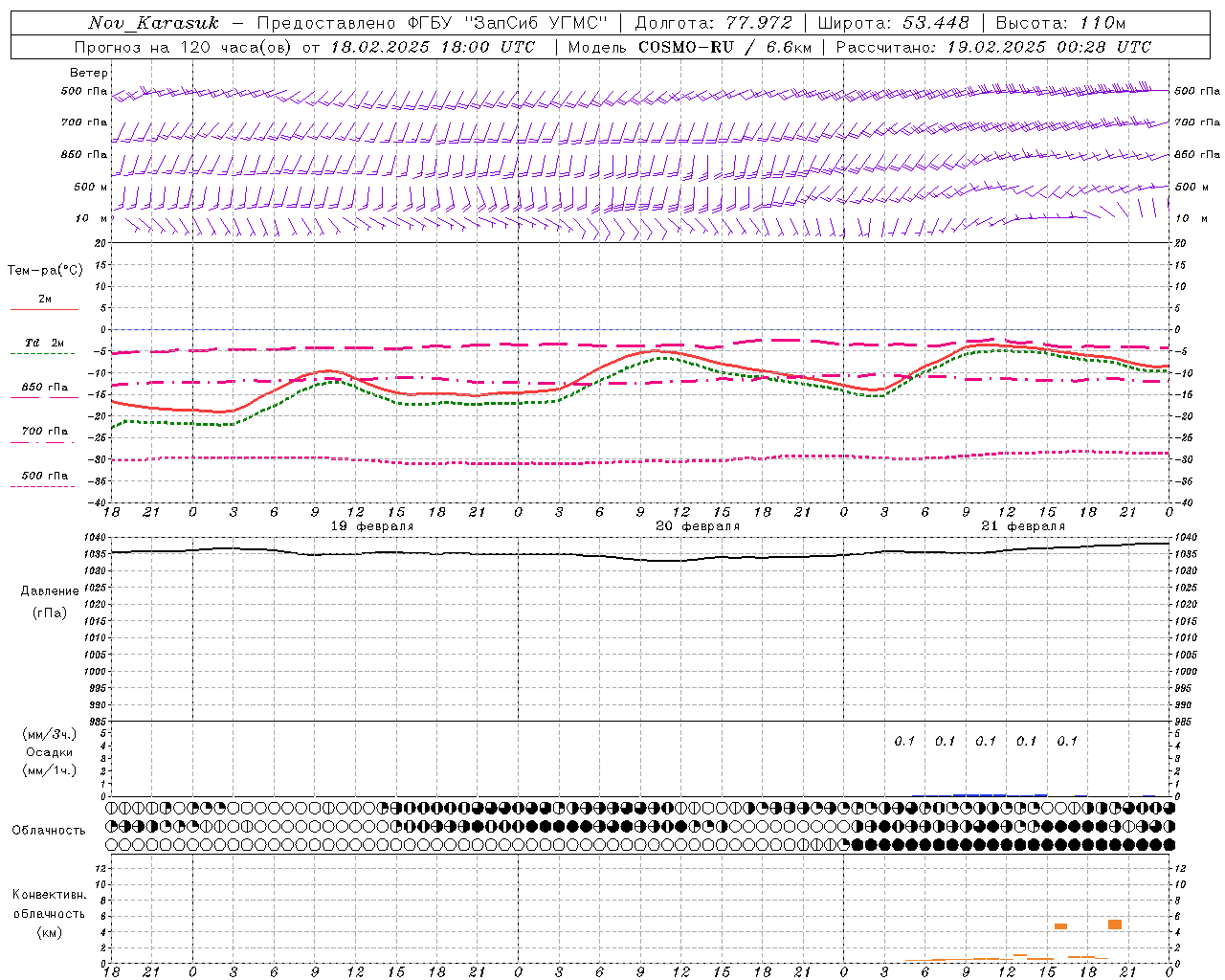Image resolution: width=1225 pixels, height=980 pixels.
Task: Click 'Прогноз на 120 часа(ов)' forecast text
Action: (184, 47)
